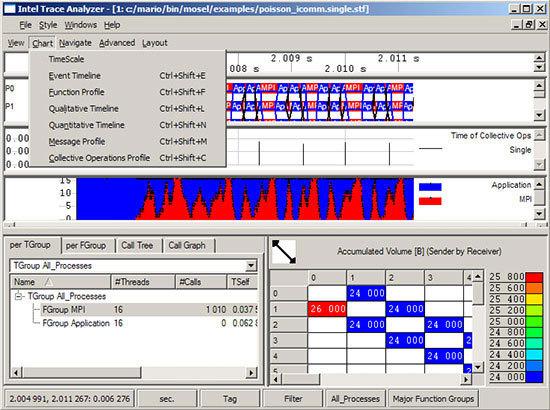Click the diagonal arrow message profile icon

click(x=284, y=251)
